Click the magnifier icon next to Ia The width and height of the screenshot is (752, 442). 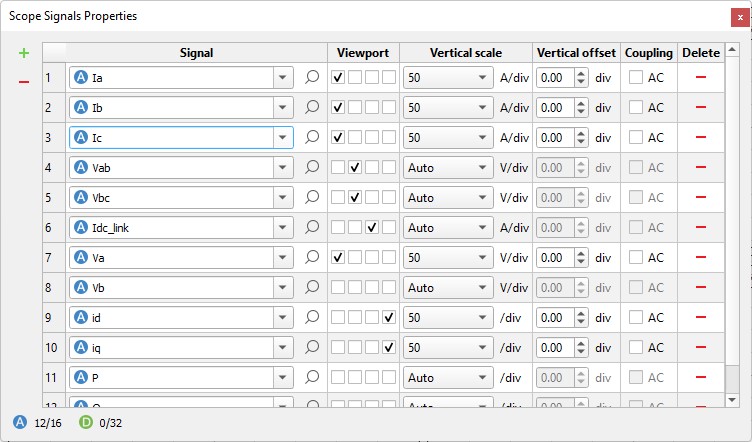pyautogui.click(x=312, y=77)
